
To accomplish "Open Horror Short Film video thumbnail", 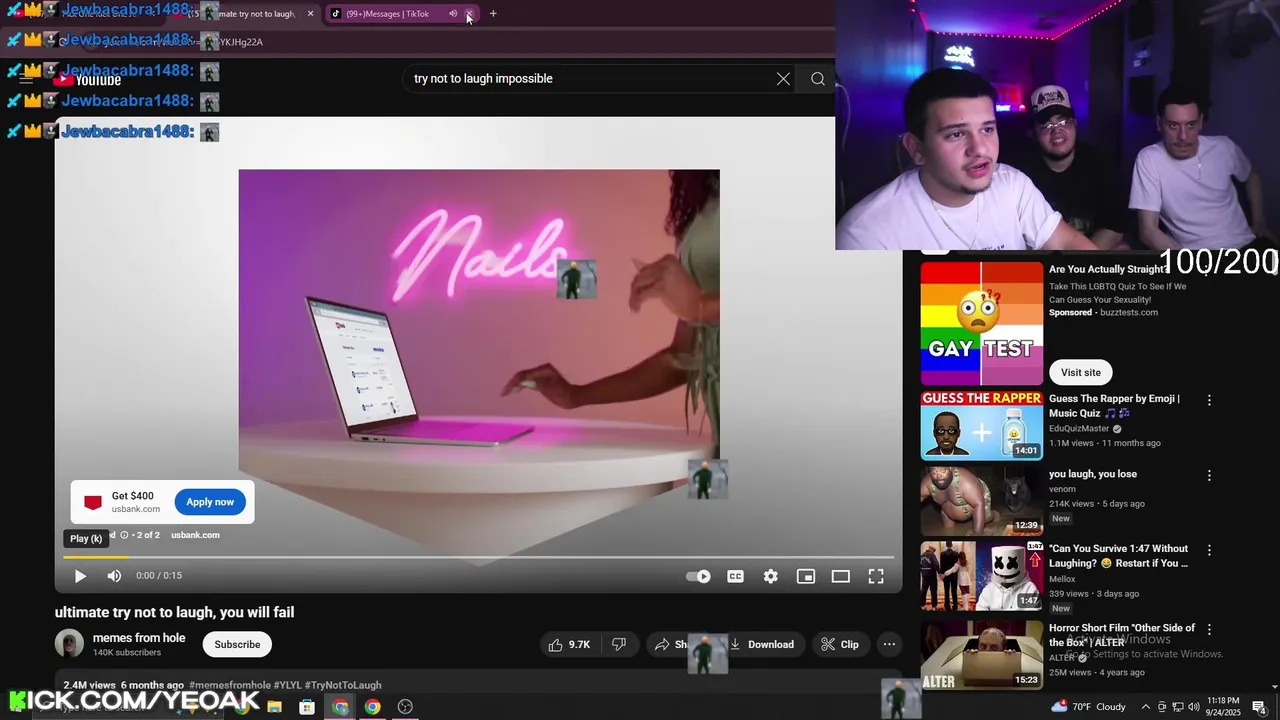I will (x=981, y=655).
